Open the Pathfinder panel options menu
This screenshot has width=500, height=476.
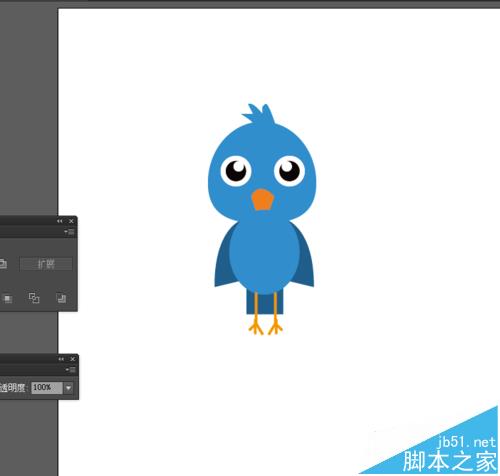[x=69, y=232]
